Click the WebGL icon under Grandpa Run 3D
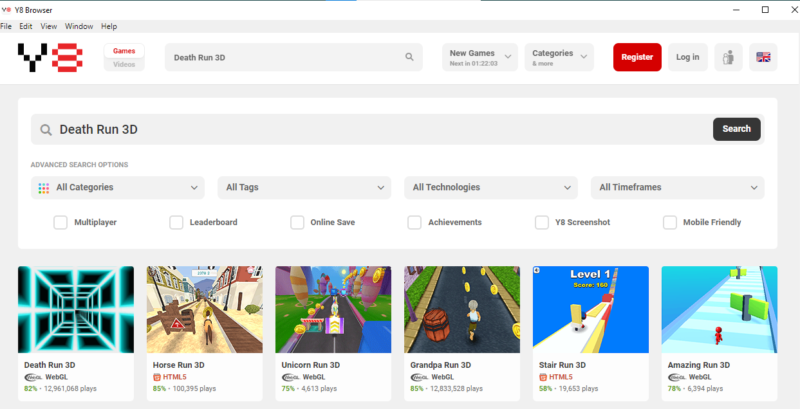The width and height of the screenshot is (800, 409). pos(419,377)
